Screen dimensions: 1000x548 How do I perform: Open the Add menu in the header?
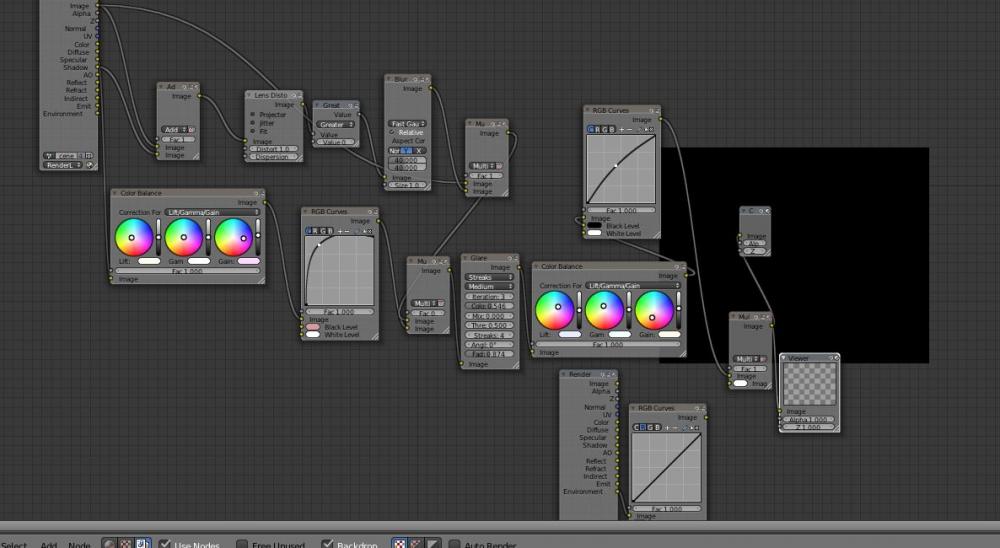49,545
